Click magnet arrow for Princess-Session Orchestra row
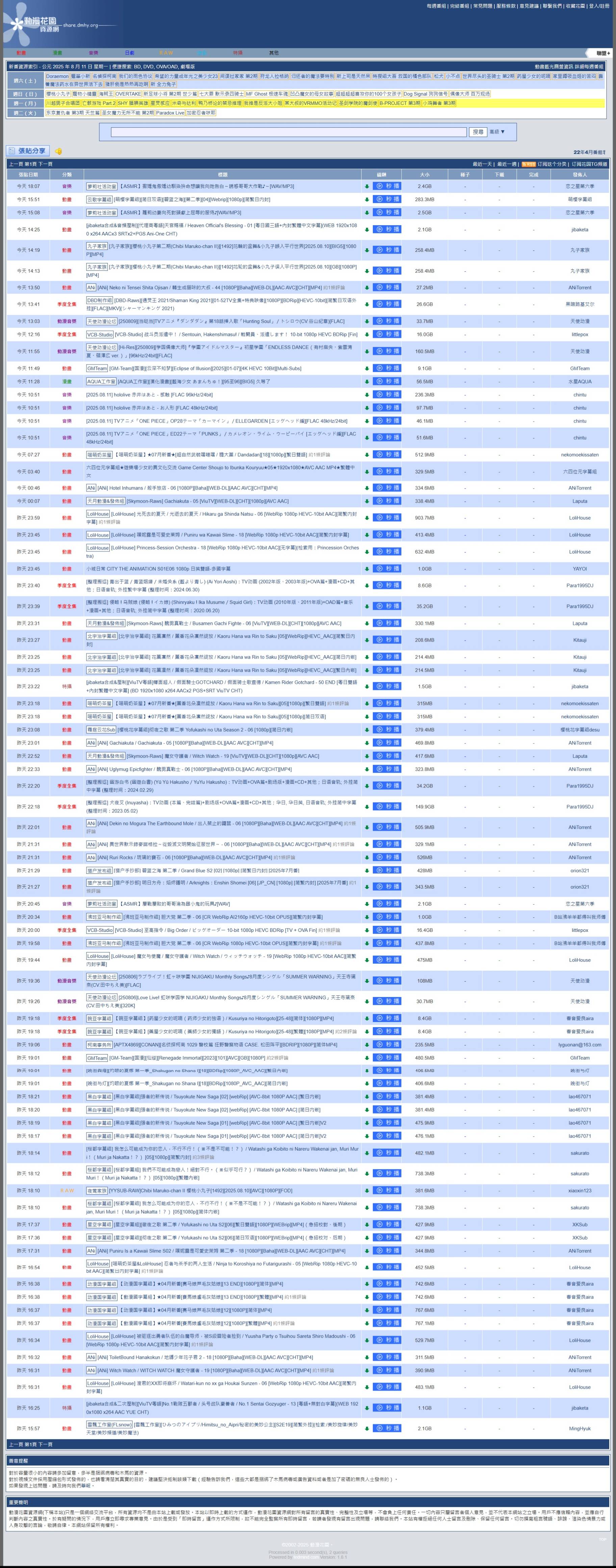The image size is (616, 1568). click(366, 552)
